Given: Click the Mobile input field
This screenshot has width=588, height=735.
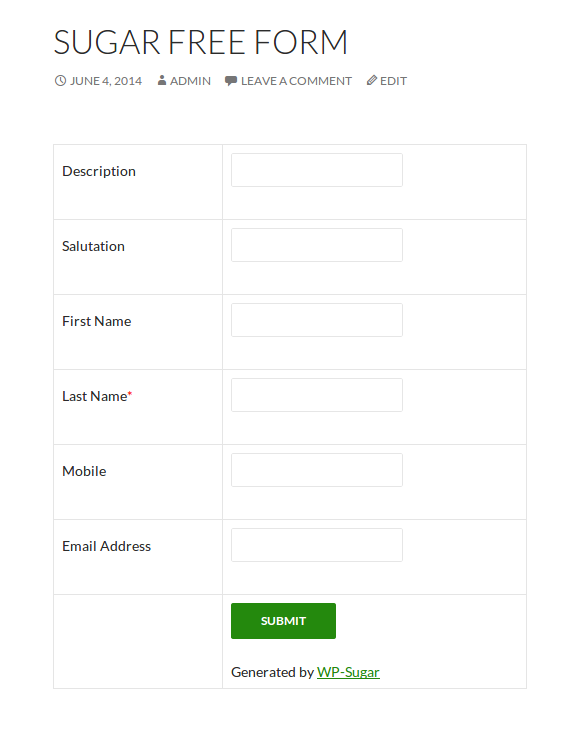Looking at the screenshot, I should pos(317,470).
